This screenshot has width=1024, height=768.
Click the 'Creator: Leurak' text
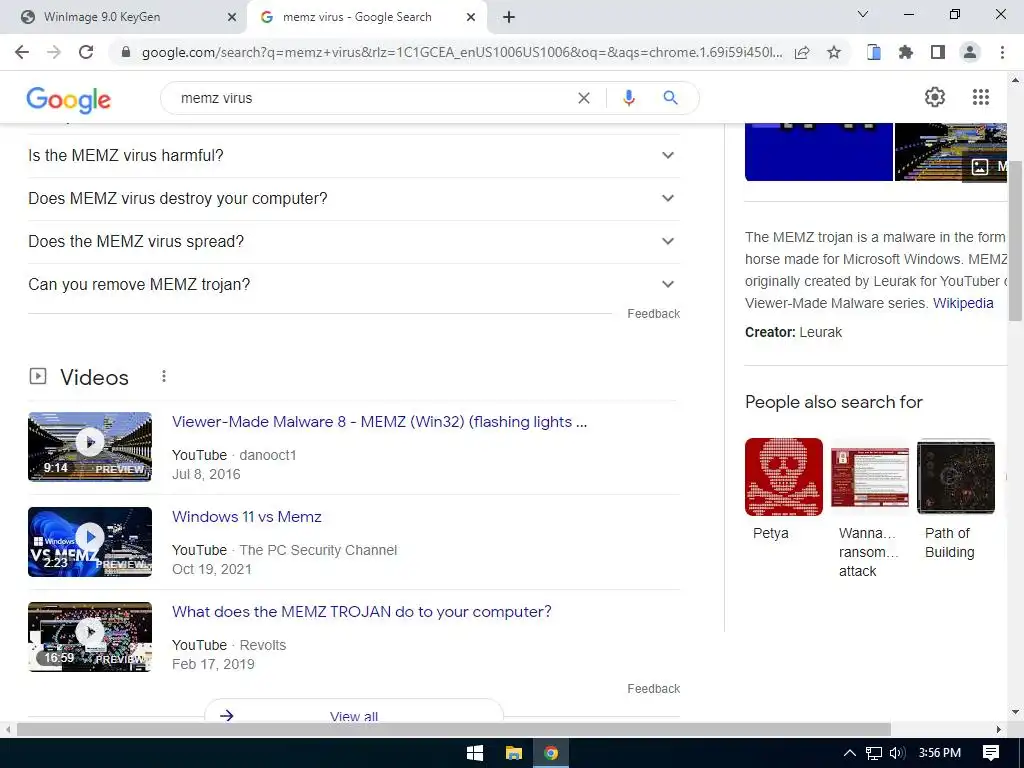[793, 332]
